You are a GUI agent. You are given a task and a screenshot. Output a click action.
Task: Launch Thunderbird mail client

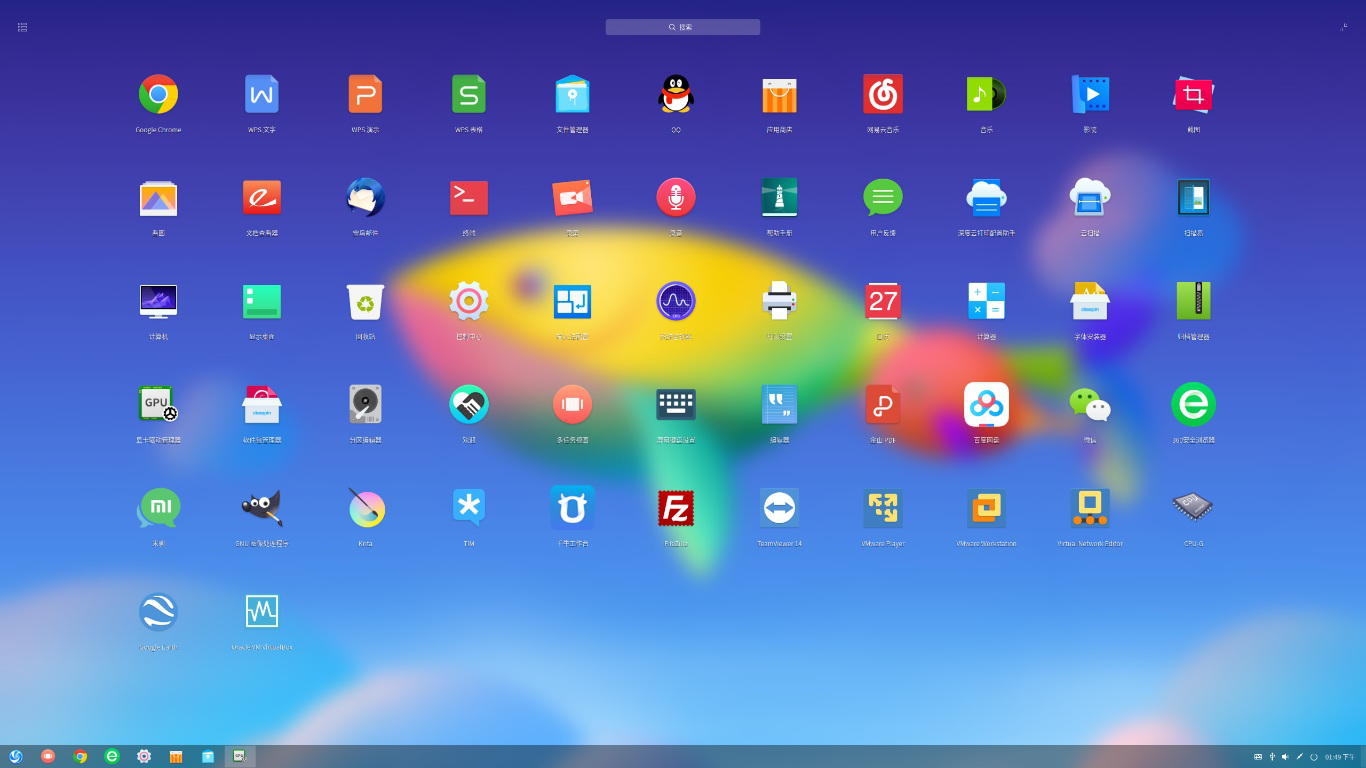point(365,198)
